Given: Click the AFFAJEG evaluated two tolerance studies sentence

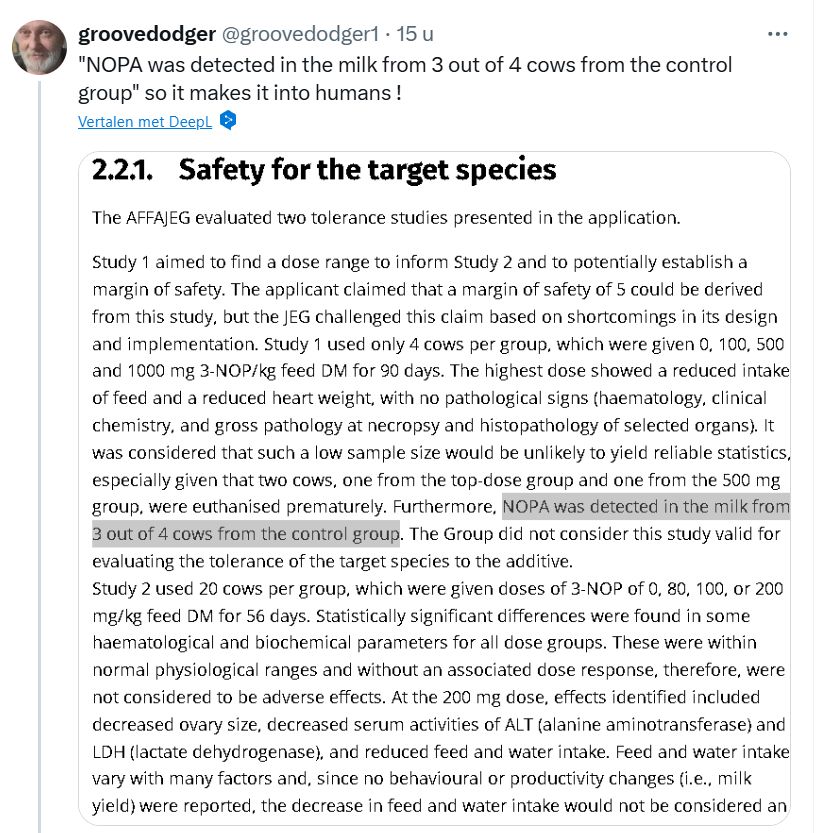Looking at the screenshot, I should coord(386,218).
